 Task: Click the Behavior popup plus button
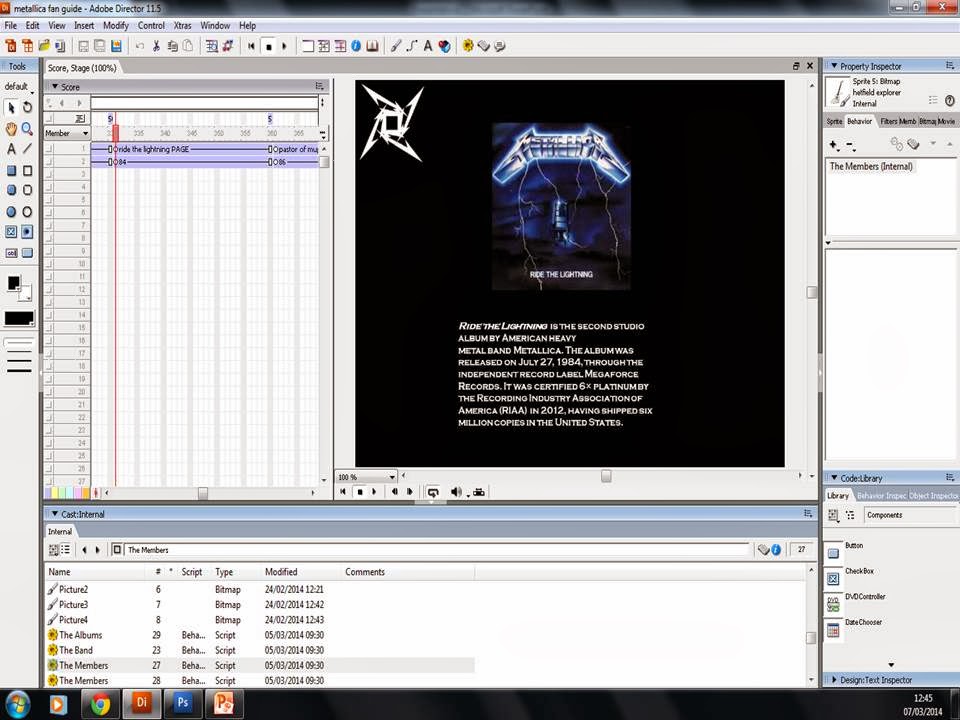(834, 145)
